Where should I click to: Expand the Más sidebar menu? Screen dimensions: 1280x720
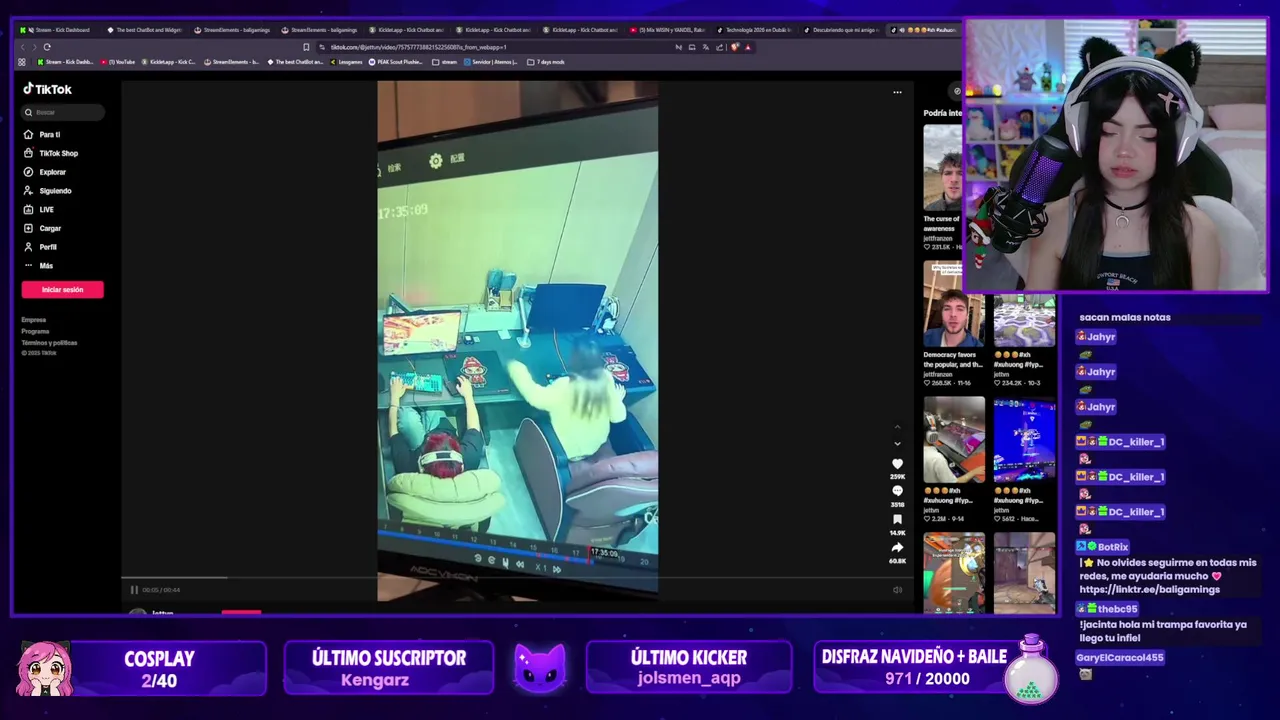point(39,266)
